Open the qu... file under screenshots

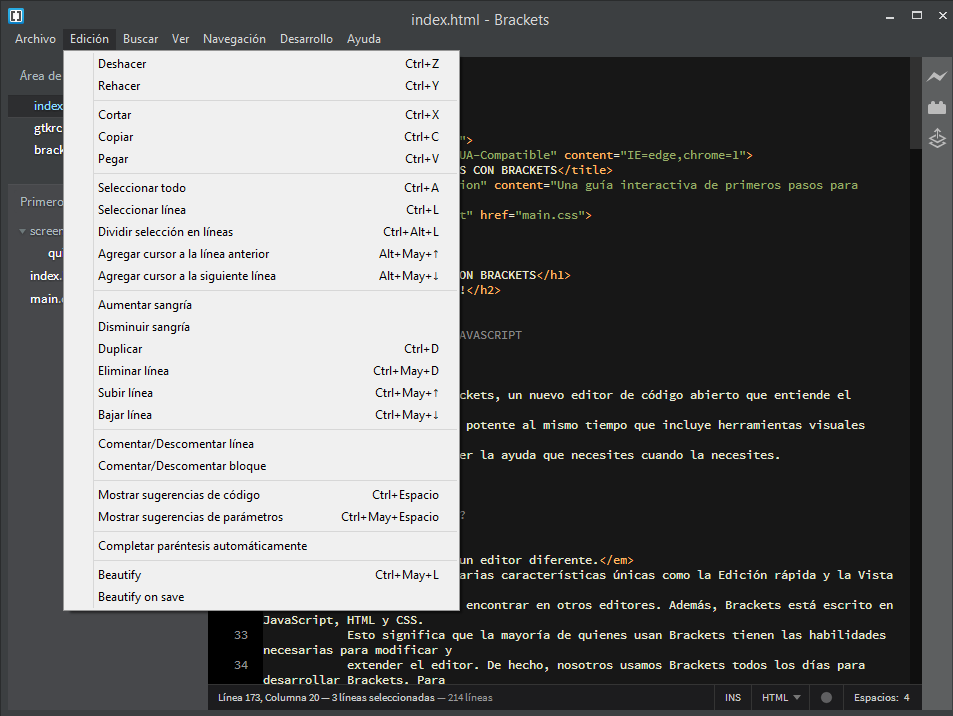(55, 253)
